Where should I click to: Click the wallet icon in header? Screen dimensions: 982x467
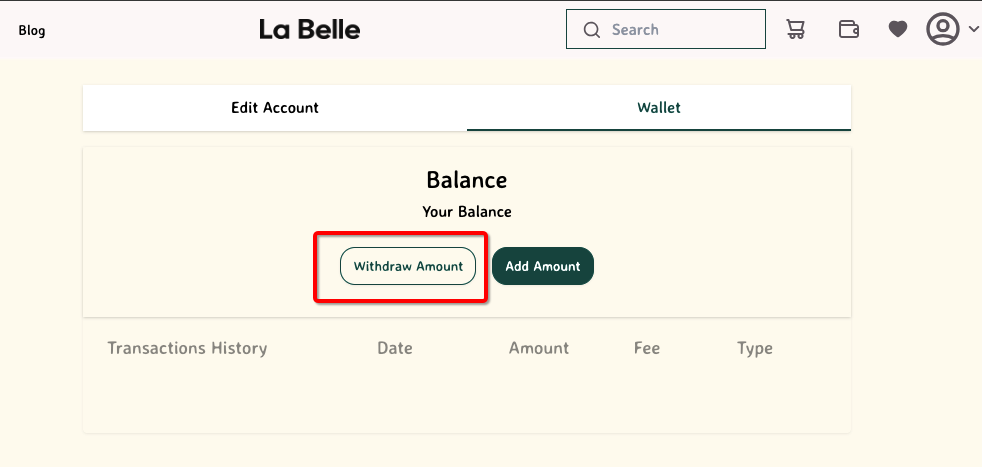tap(848, 29)
